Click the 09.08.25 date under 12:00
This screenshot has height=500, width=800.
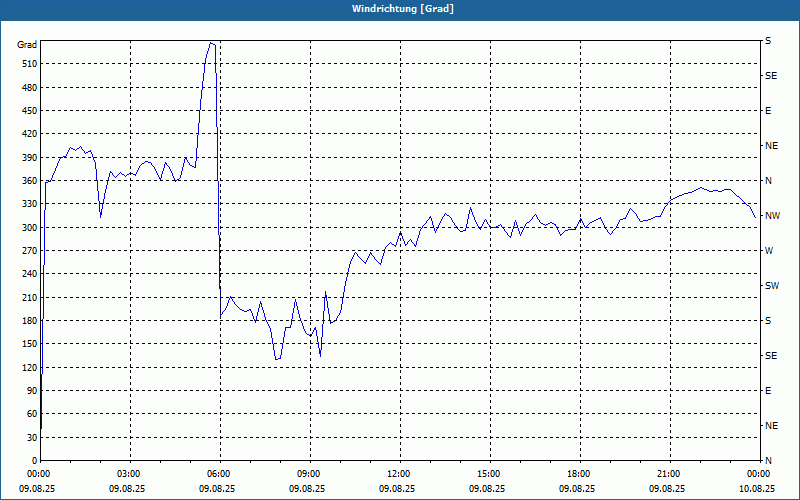tap(397, 488)
